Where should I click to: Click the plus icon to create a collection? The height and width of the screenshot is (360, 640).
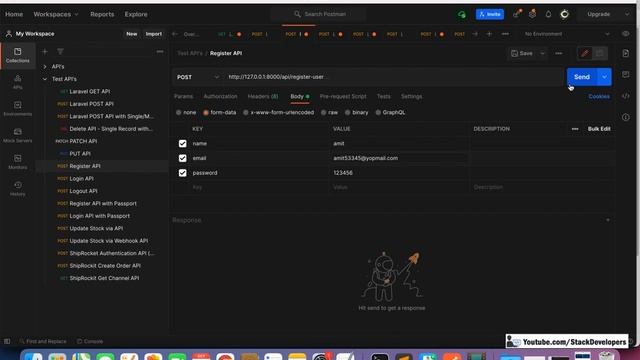[45, 51]
